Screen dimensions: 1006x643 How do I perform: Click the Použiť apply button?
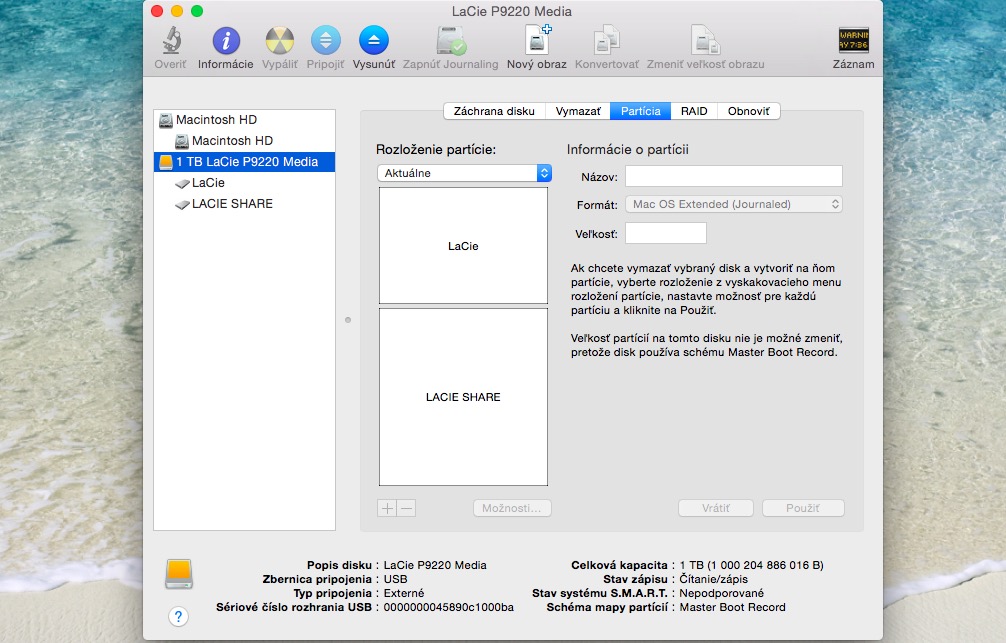point(803,508)
